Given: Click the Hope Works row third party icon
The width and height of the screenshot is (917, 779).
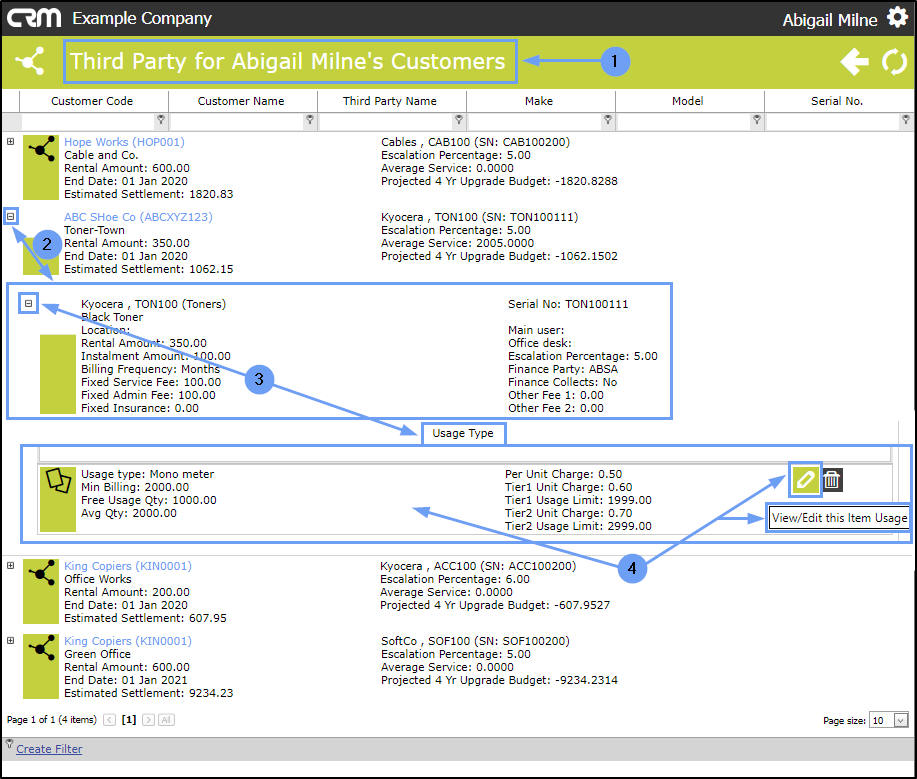Looking at the screenshot, I should (41, 167).
